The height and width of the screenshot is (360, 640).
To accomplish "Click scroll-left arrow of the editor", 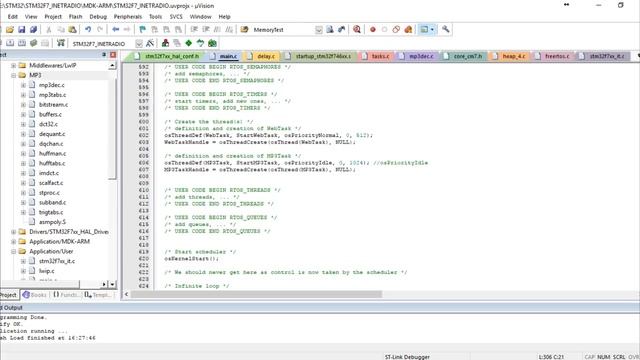I will coord(126,294).
